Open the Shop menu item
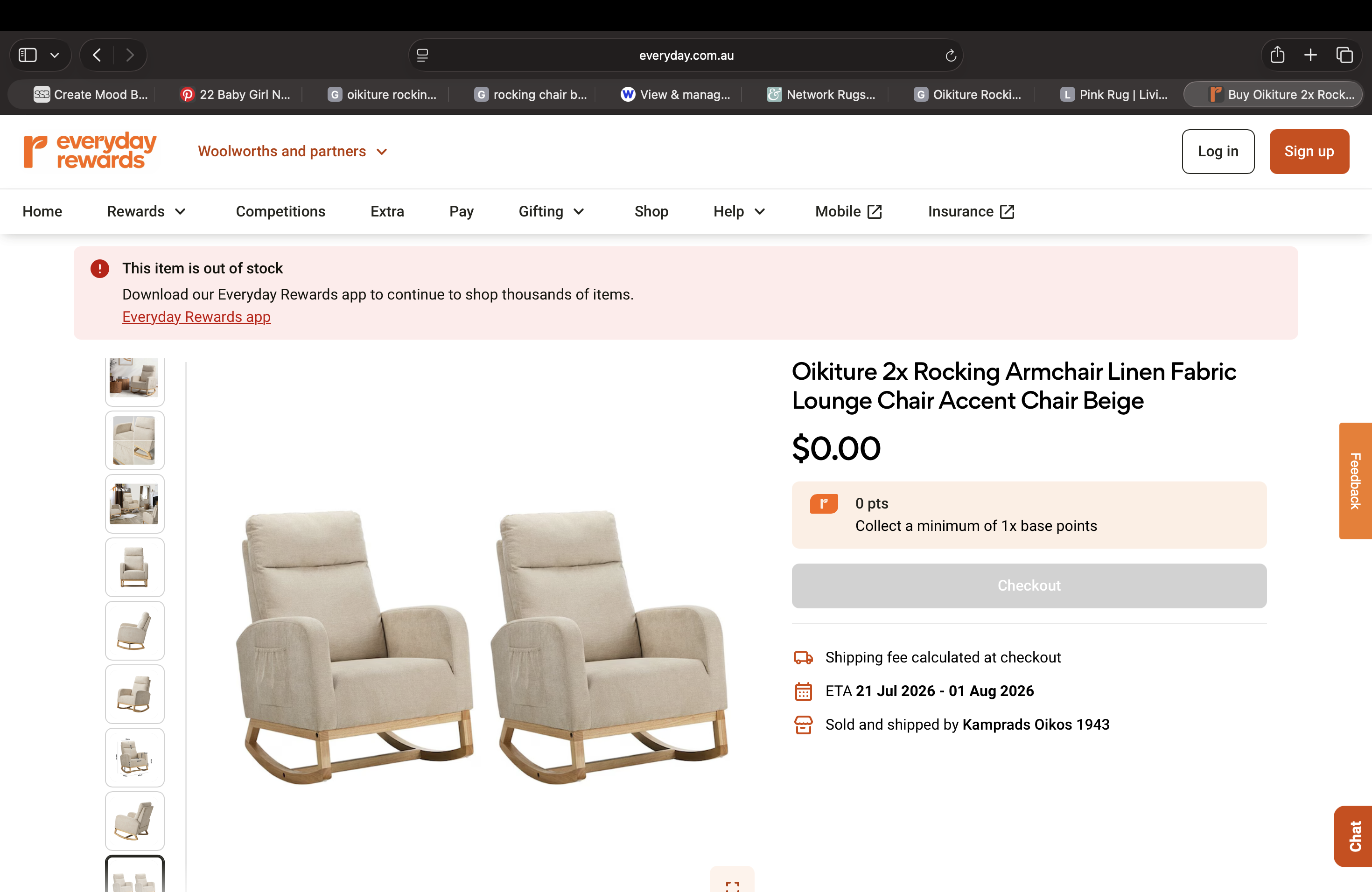Image resolution: width=1372 pixels, height=892 pixels. click(x=651, y=211)
